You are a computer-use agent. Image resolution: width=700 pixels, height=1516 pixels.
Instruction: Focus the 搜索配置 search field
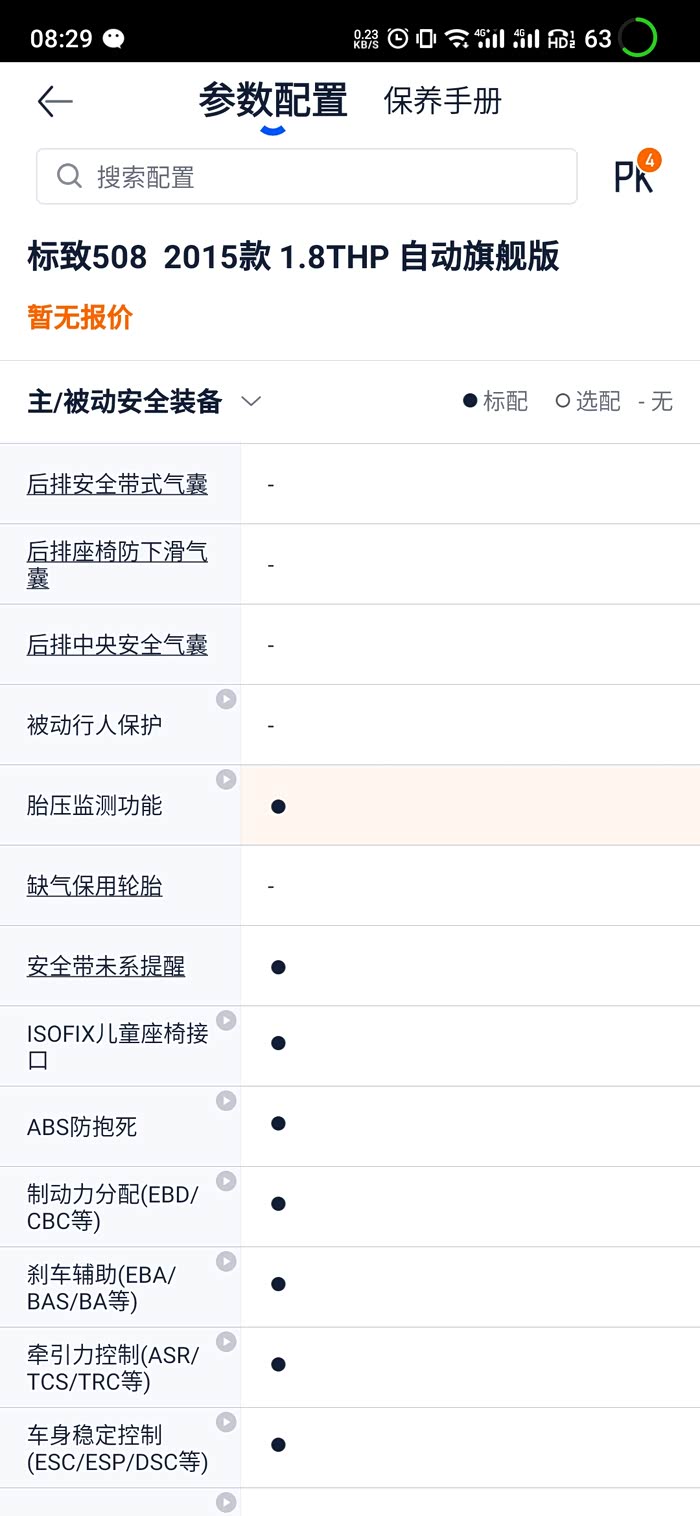(x=306, y=177)
